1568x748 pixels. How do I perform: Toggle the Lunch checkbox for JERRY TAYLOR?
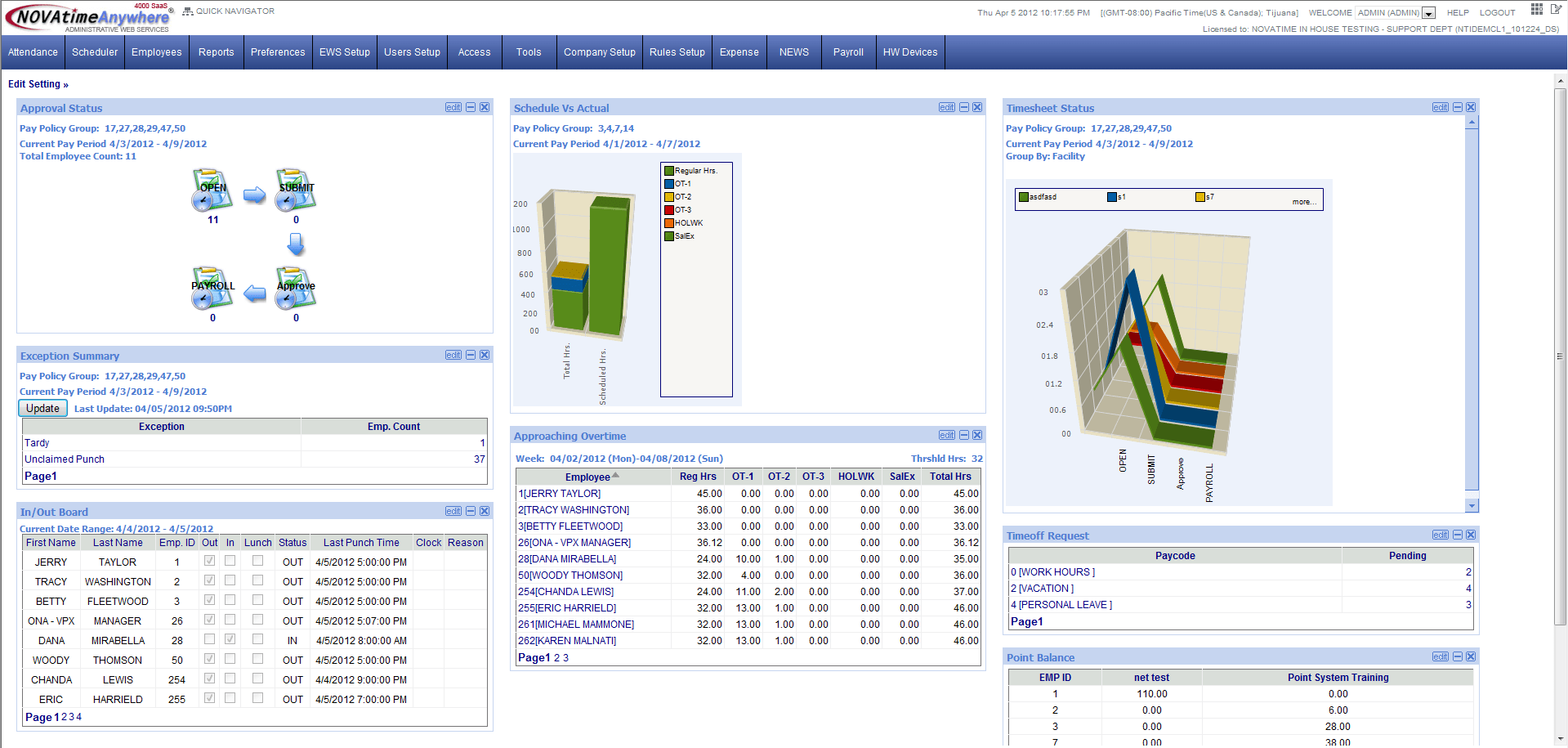click(x=257, y=560)
